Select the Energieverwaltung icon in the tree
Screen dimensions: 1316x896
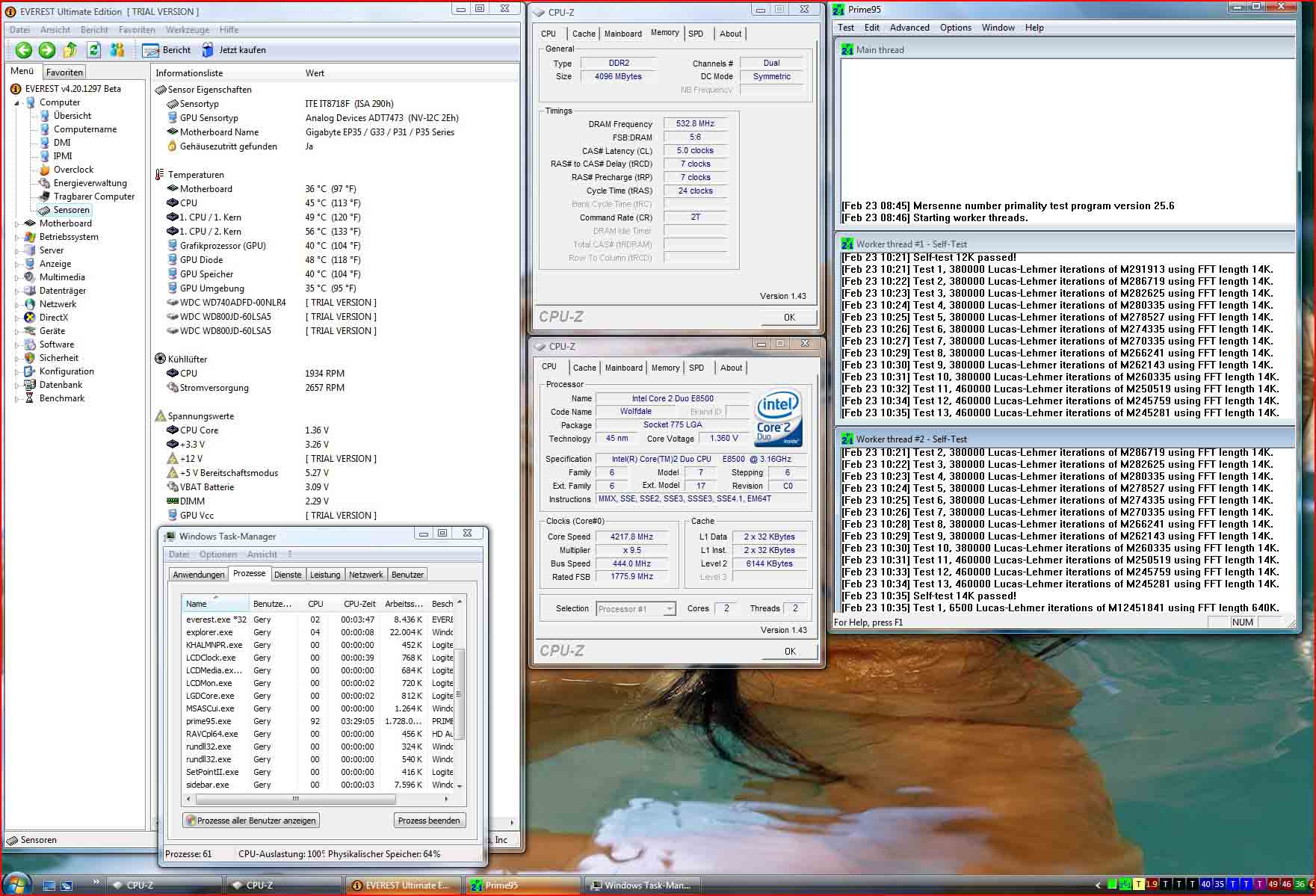coord(45,183)
